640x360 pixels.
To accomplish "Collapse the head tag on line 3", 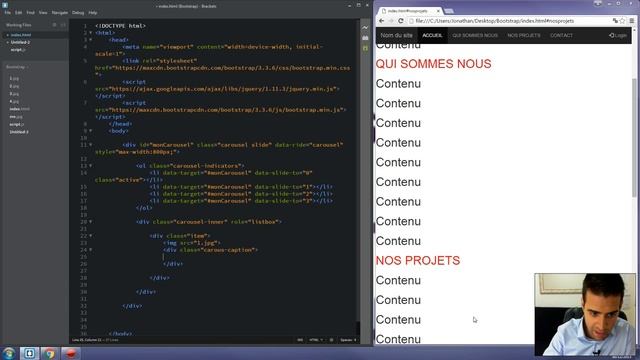I will tap(91, 40).
